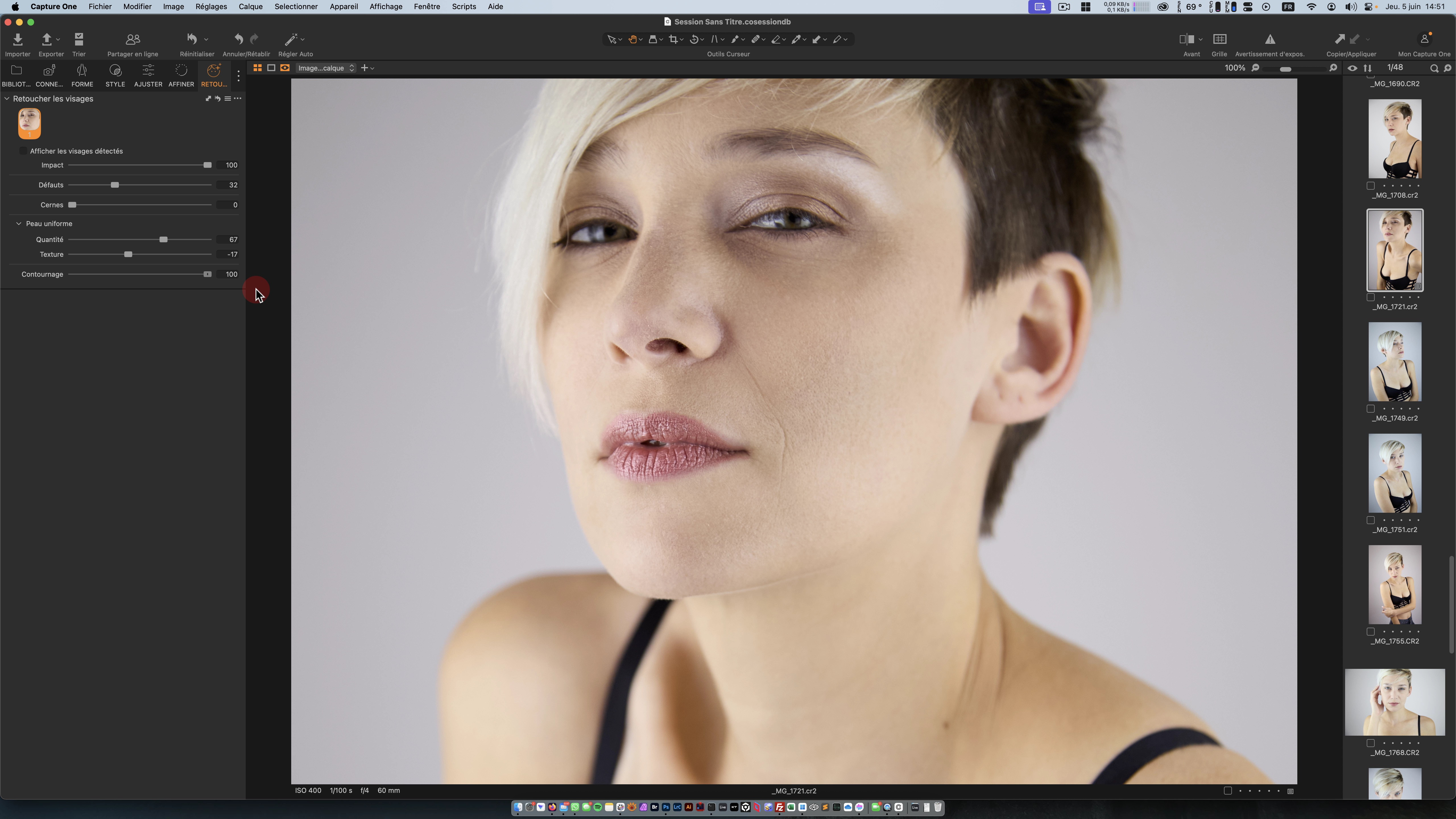Select the rotate cursor tool
Screen dimensions: 1456x819
[x=695, y=39]
